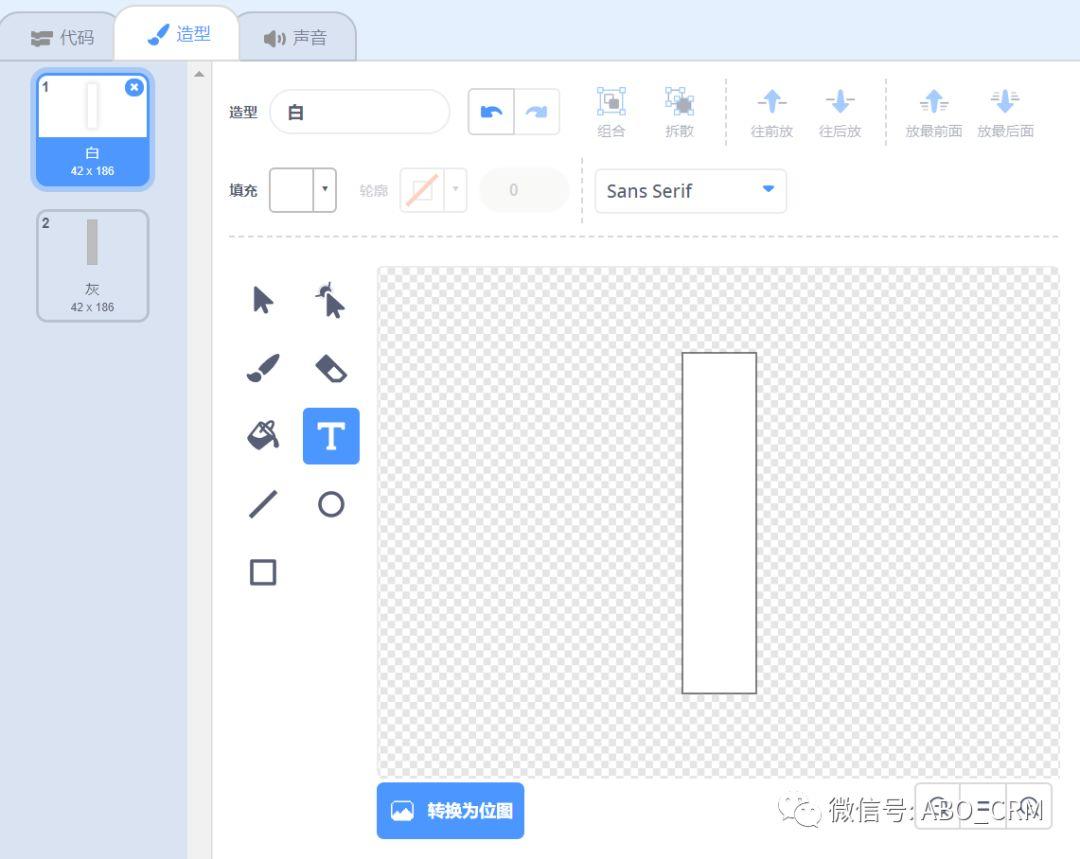
Task: Open the Sounds (声音) tab
Action: (296, 37)
